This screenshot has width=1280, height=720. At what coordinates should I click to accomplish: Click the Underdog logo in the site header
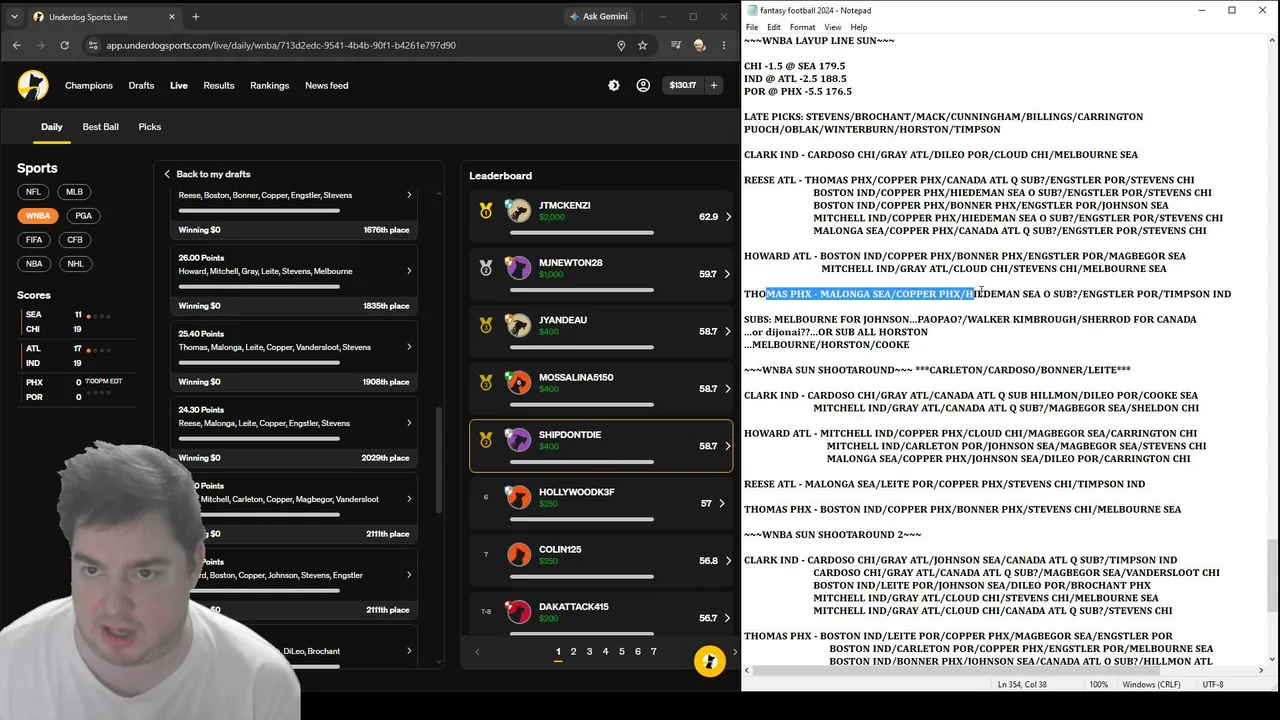(33, 85)
